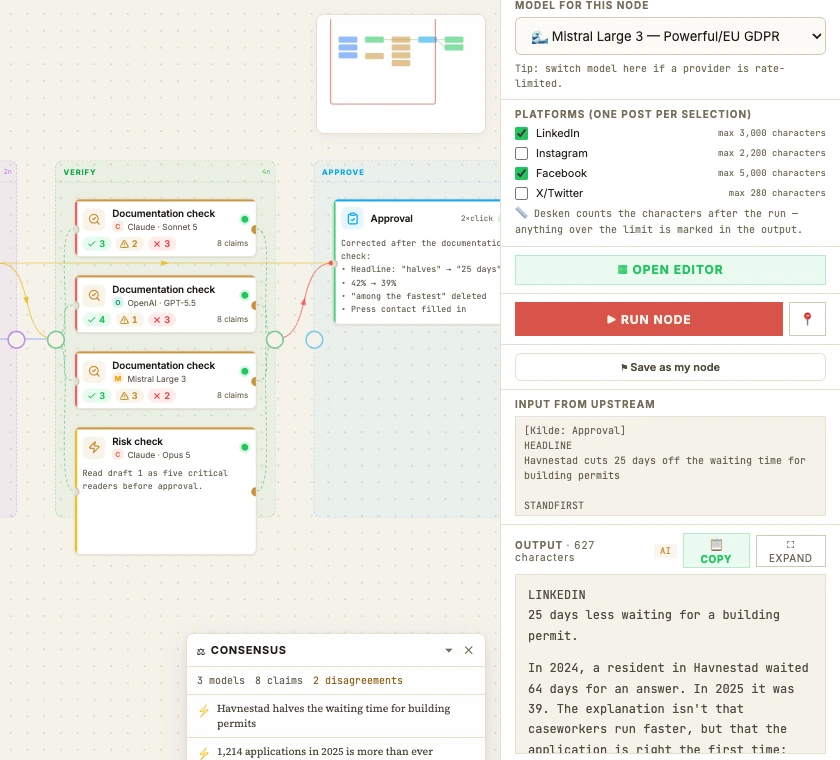Click the LinkedIn output text area

coord(670,664)
